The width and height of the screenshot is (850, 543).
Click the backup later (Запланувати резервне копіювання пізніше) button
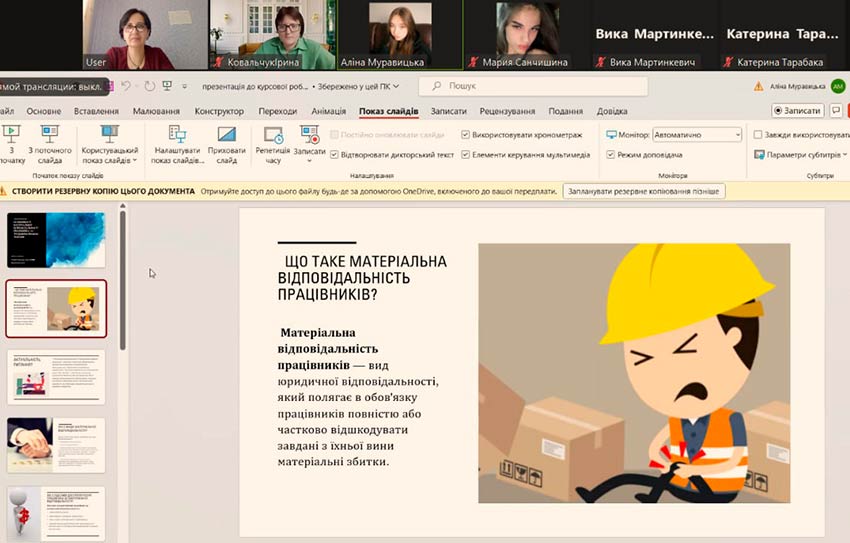click(x=643, y=190)
